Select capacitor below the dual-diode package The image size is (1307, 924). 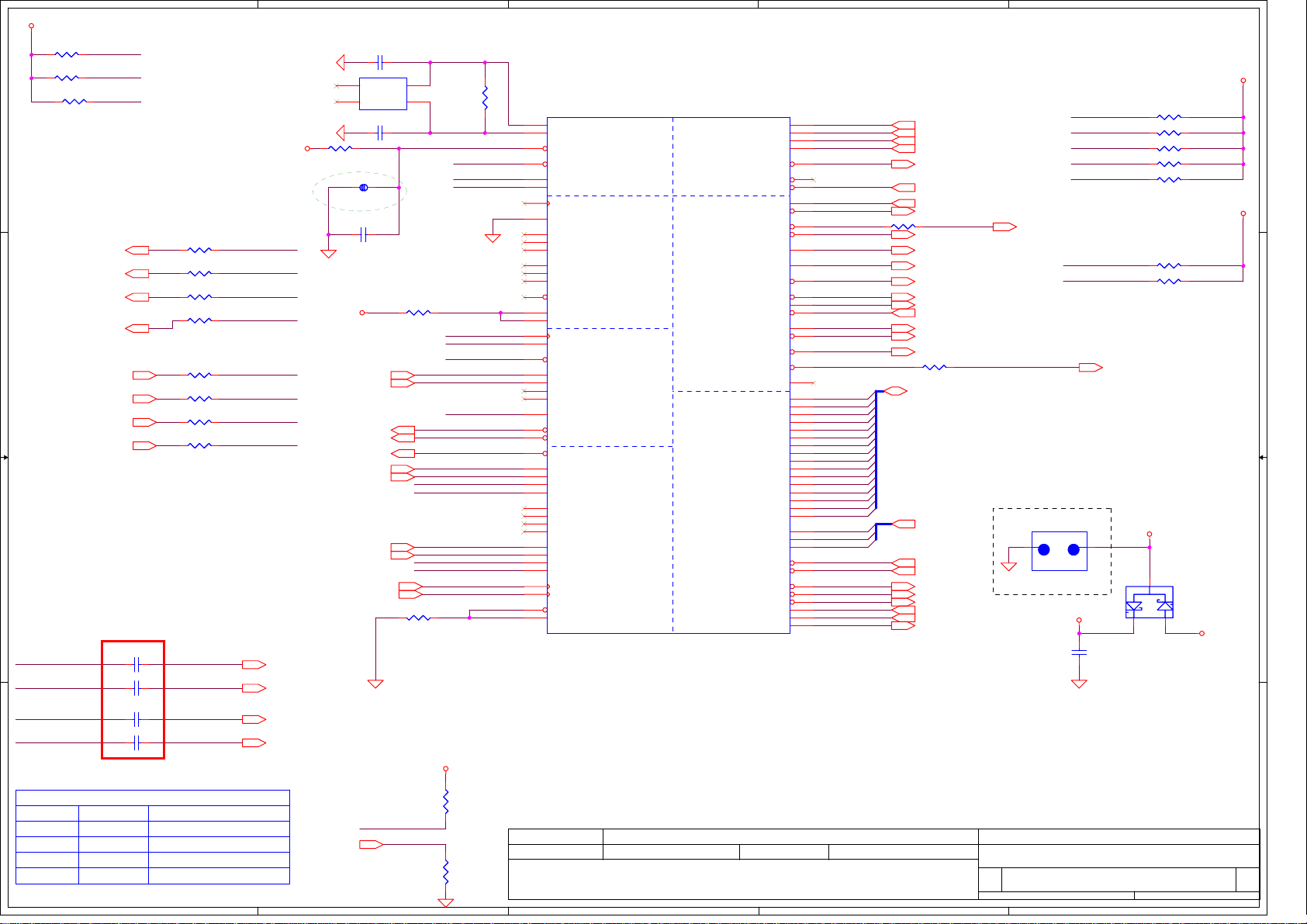coord(1079,652)
